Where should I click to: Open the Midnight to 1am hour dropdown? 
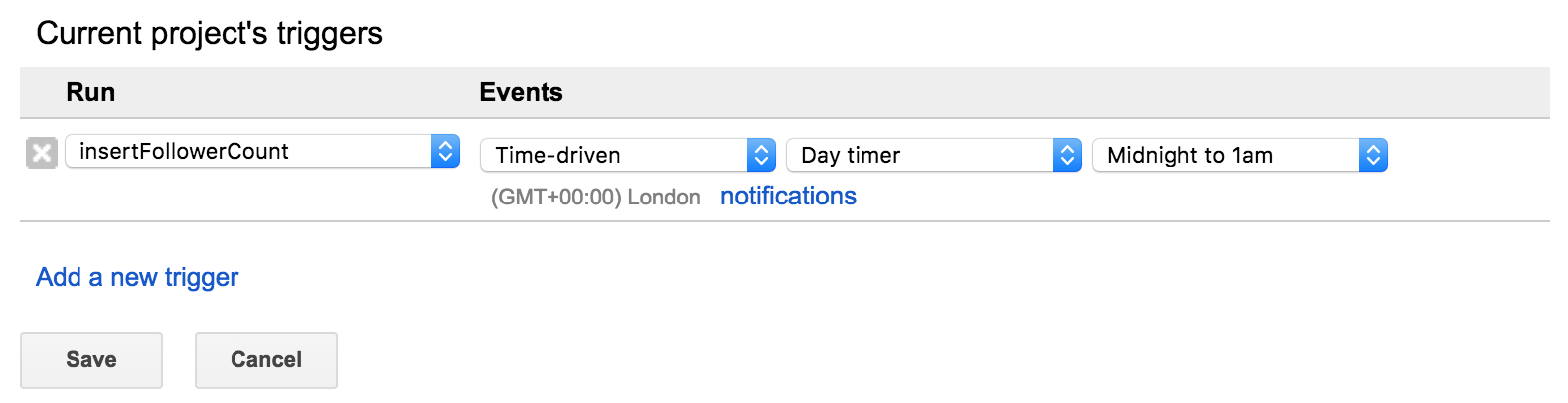click(x=1228, y=155)
